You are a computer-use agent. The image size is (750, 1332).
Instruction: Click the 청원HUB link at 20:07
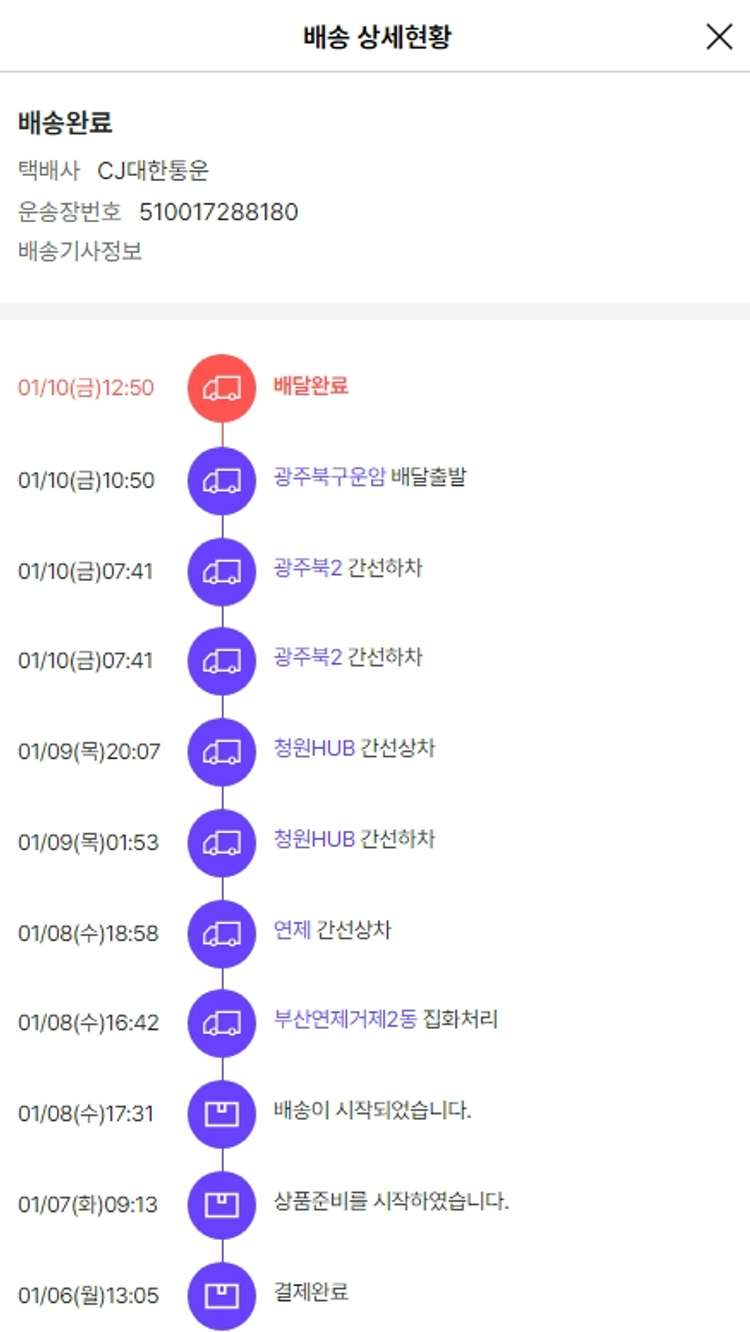(314, 748)
